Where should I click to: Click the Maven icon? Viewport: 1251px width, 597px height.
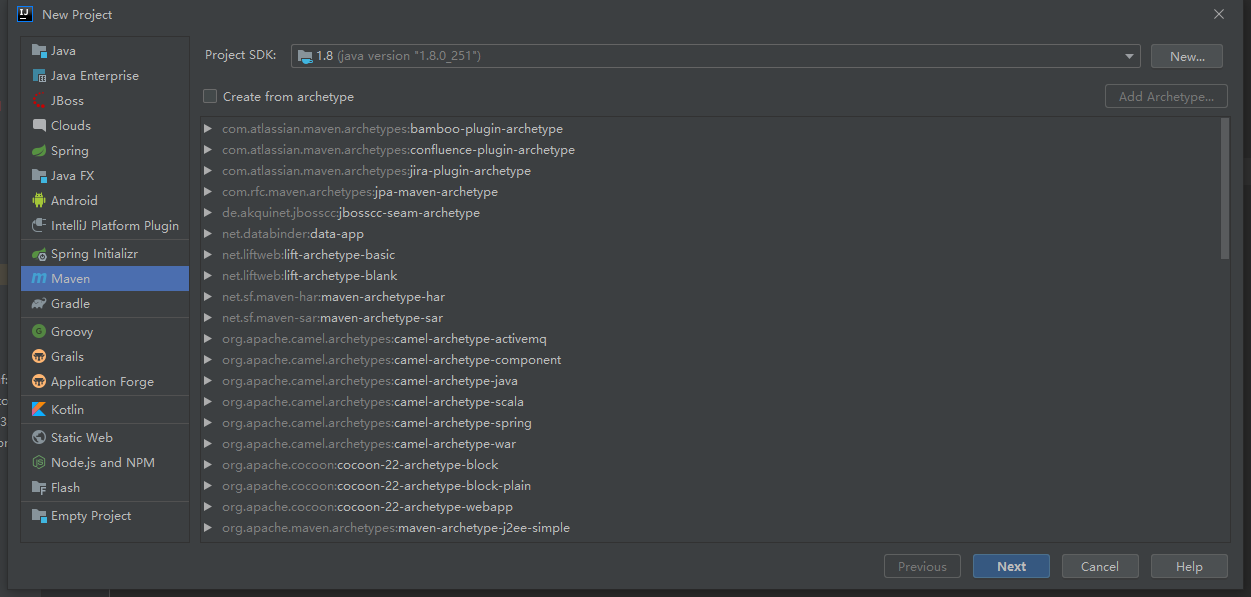tap(39, 279)
